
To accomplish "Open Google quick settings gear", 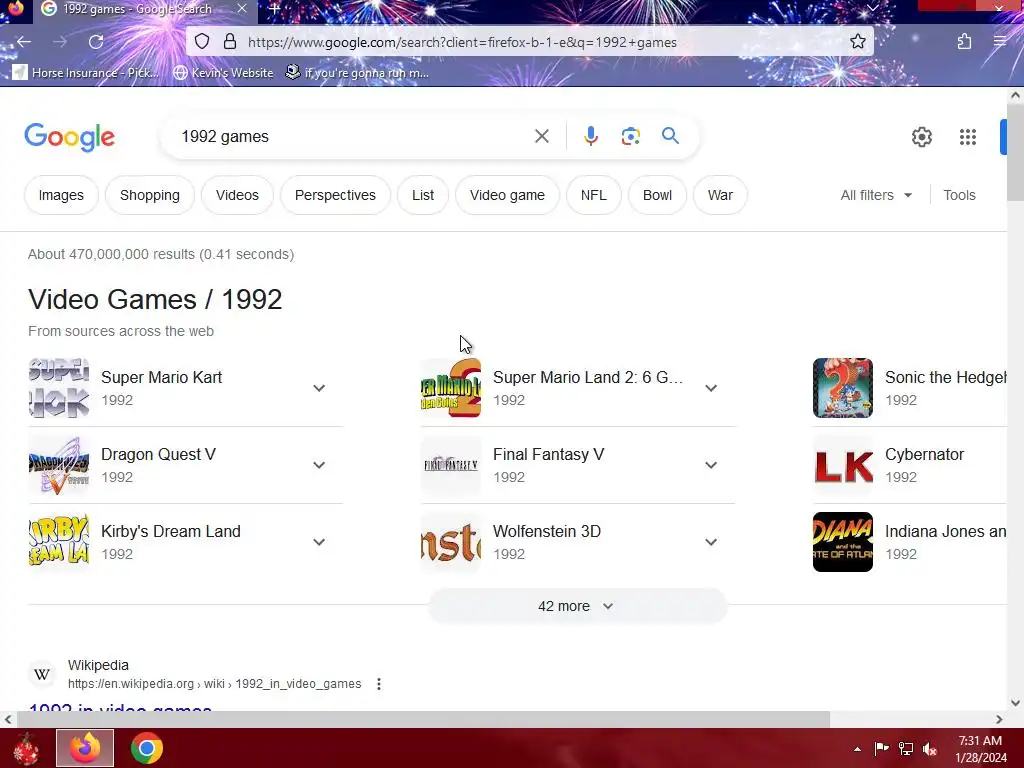I will click(921, 137).
